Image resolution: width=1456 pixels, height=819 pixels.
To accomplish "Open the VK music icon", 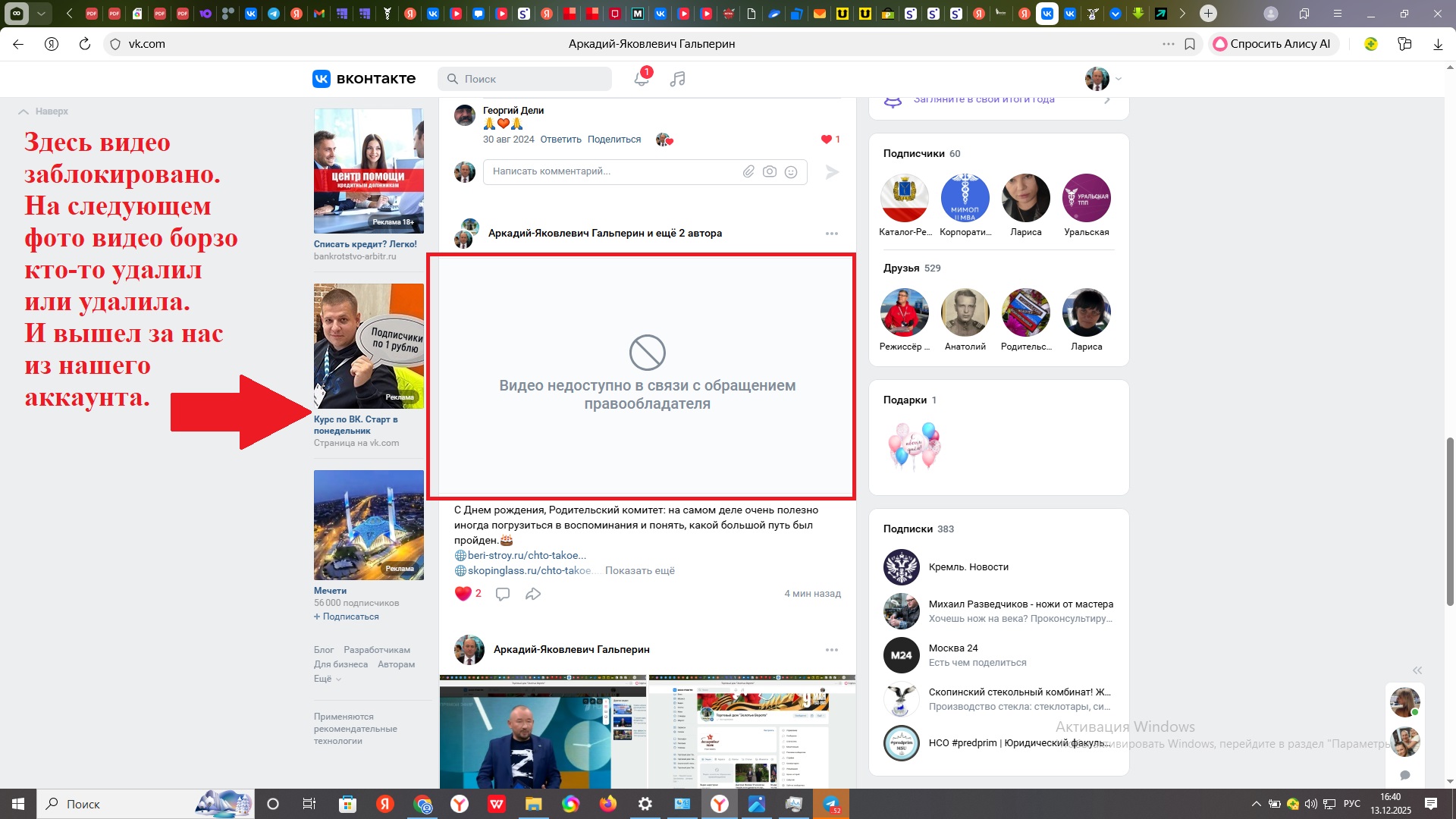I will tap(678, 79).
